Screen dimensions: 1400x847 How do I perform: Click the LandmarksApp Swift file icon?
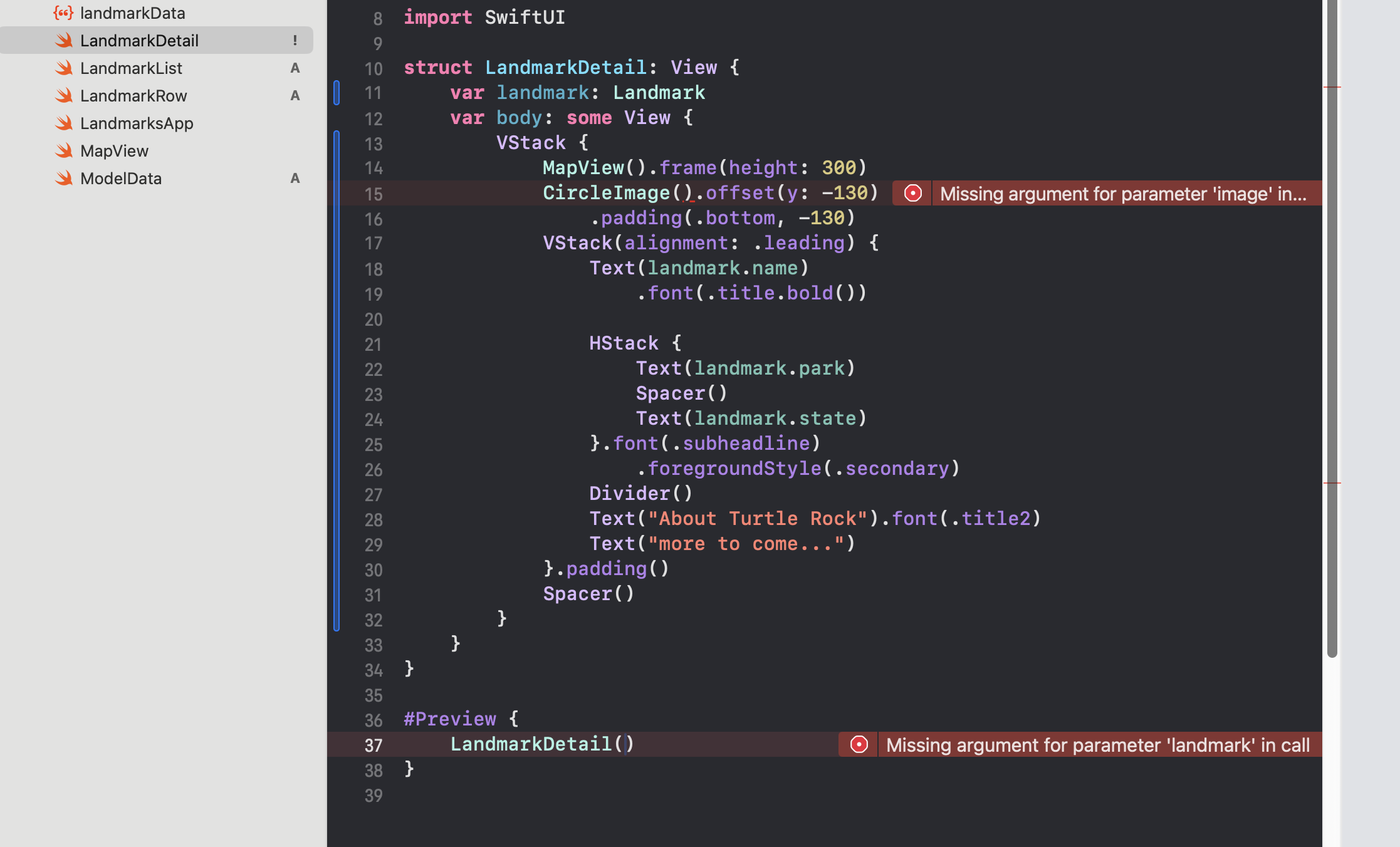[x=63, y=123]
